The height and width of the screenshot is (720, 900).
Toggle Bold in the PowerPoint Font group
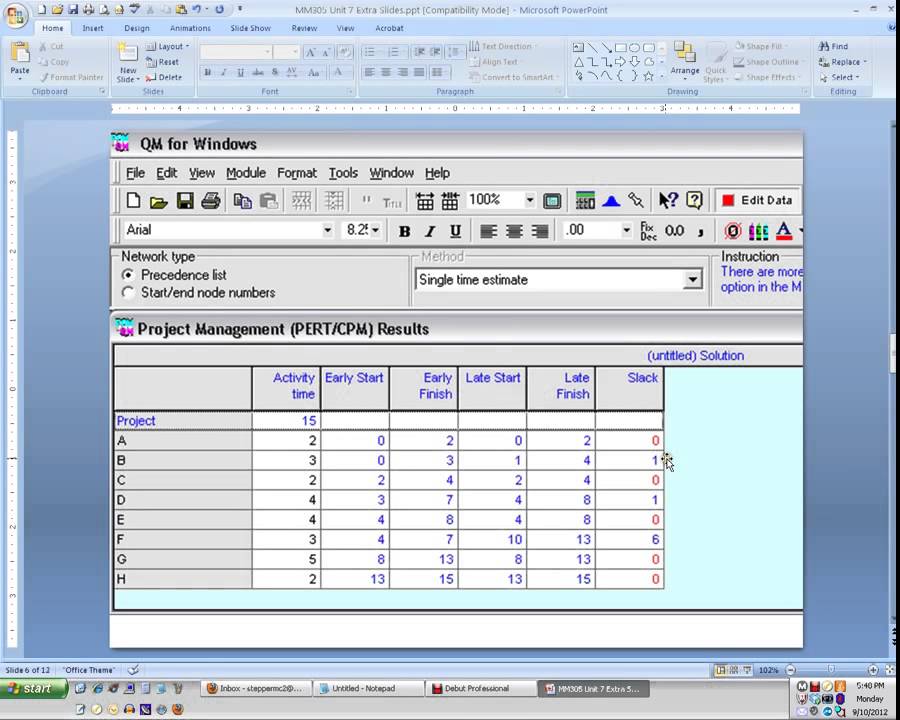pyautogui.click(x=208, y=72)
